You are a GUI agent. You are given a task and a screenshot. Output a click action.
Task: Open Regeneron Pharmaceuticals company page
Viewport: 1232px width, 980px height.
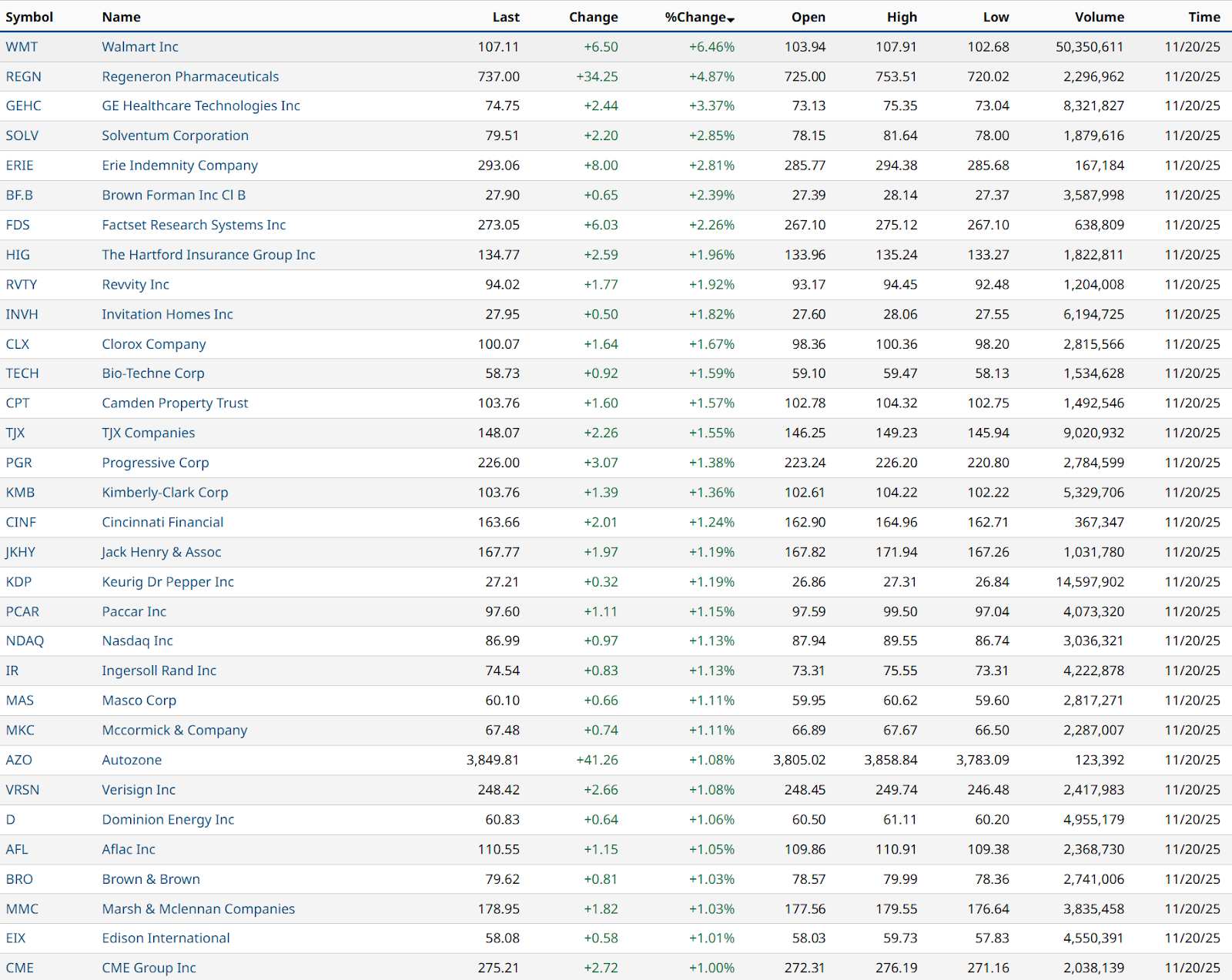[x=190, y=77]
